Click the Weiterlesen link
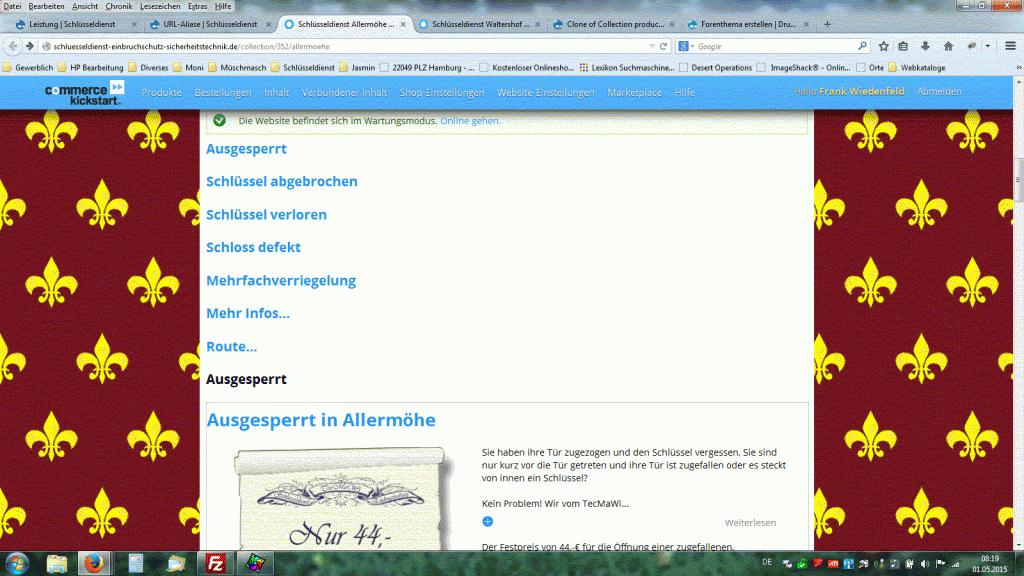 pyautogui.click(x=750, y=523)
